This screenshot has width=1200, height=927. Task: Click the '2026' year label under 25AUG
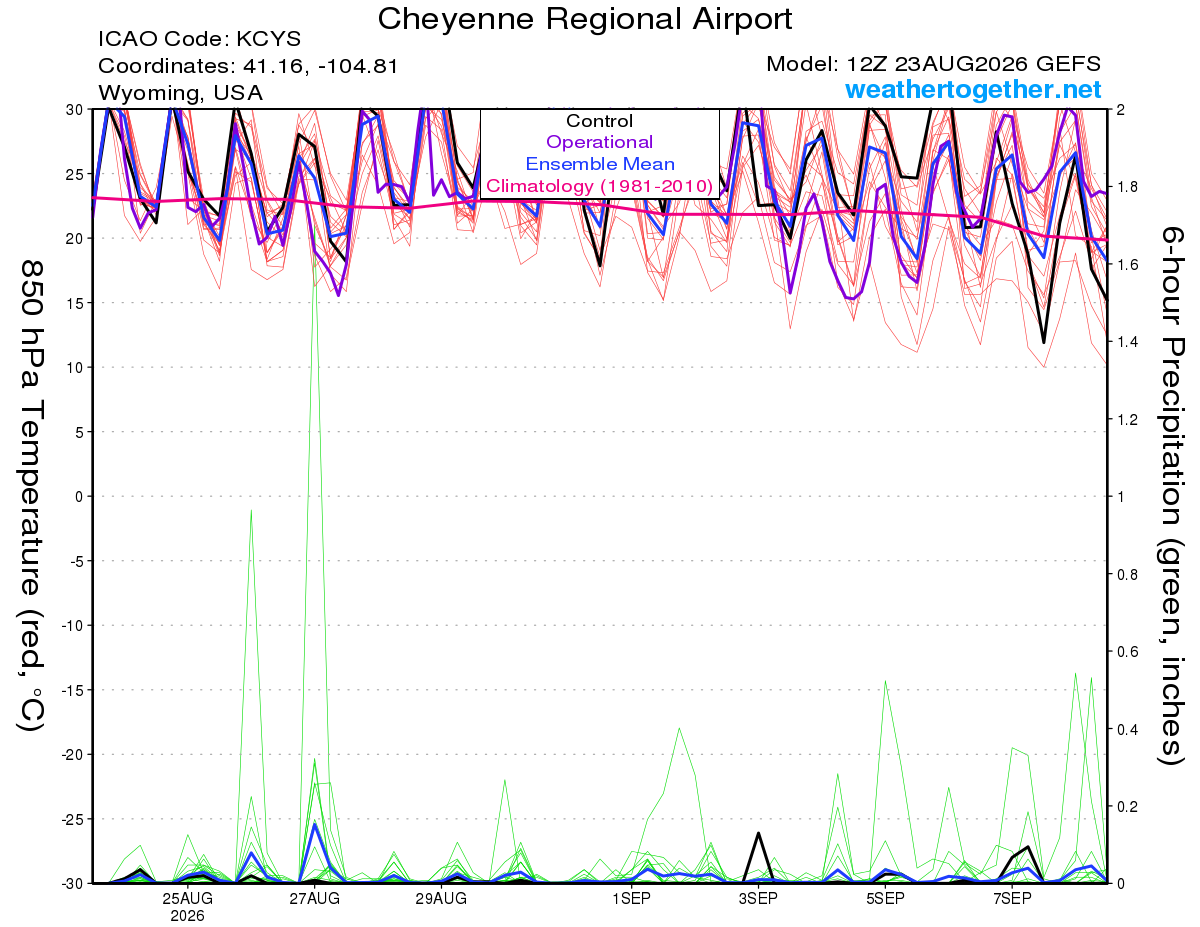[x=187, y=916]
